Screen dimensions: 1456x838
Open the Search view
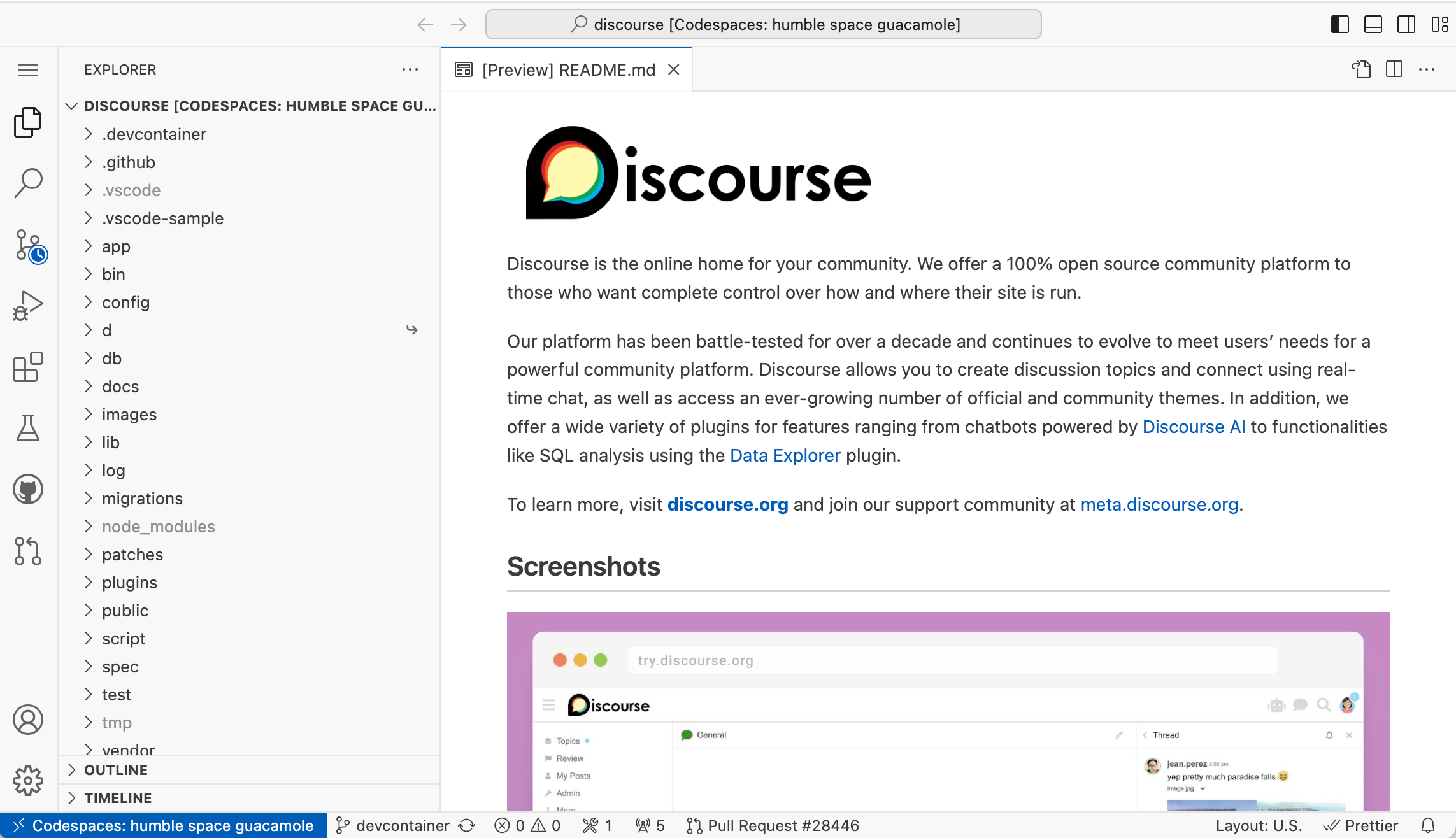[x=29, y=183]
